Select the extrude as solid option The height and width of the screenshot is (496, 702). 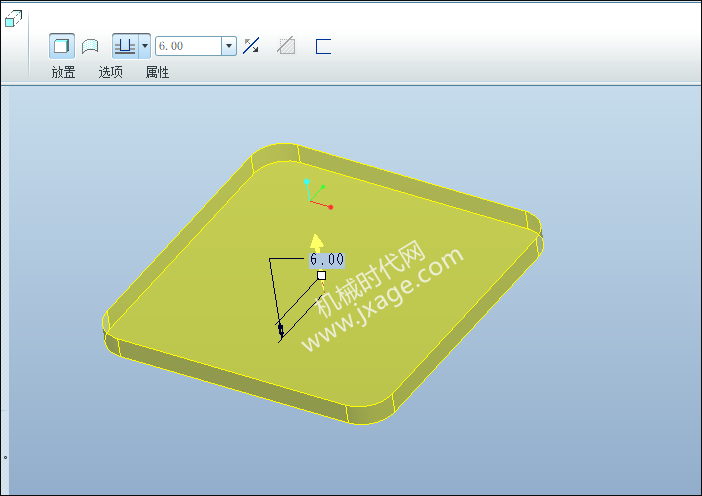click(62, 46)
